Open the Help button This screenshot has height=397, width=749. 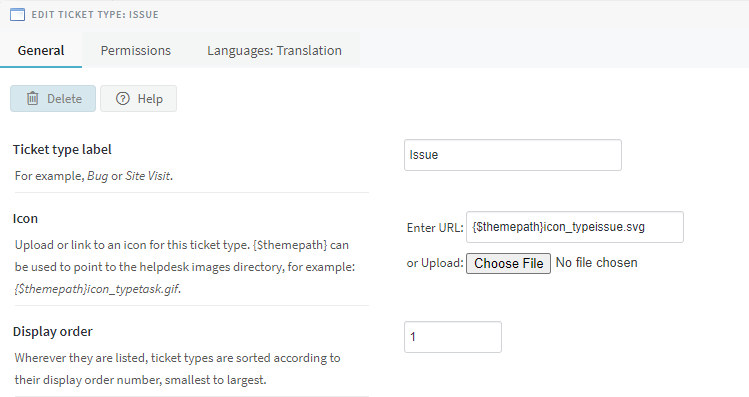click(139, 98)
